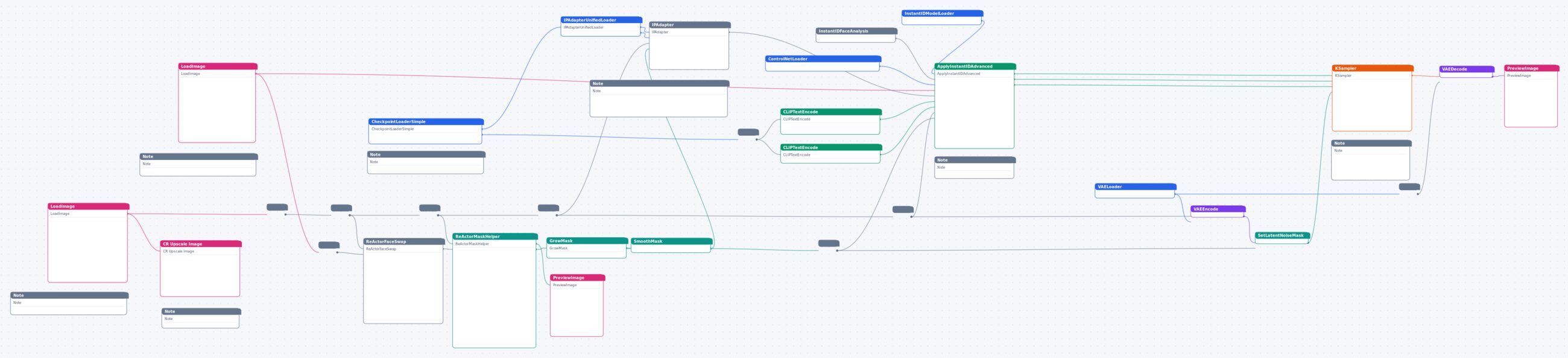Select the Note node below CR Upscale Image
The width and height of the screenshot is (1568, 358).
[200, 318]
